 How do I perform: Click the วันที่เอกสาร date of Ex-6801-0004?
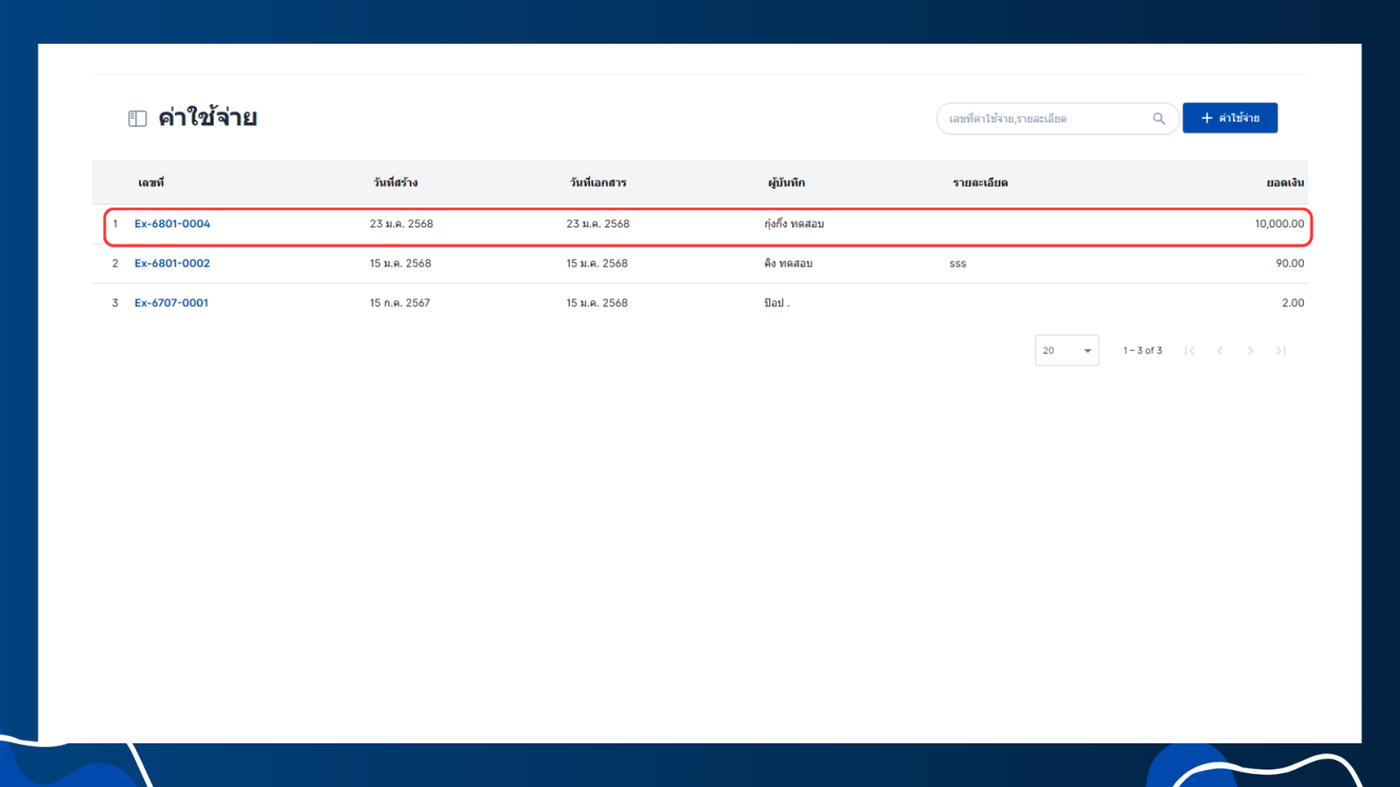pyautogui.click(x=598, y=224)
